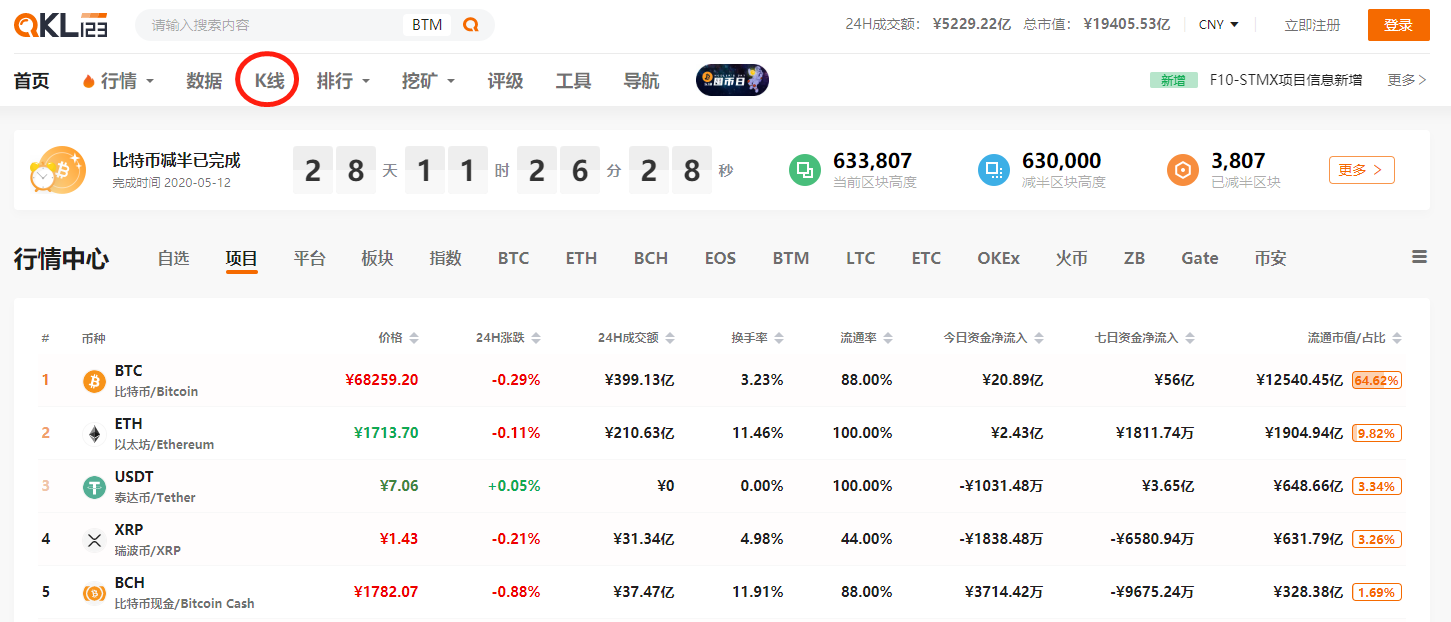Switch to the LTC market tab
This screenshot has width=1451, height=622.
point(861,258)
